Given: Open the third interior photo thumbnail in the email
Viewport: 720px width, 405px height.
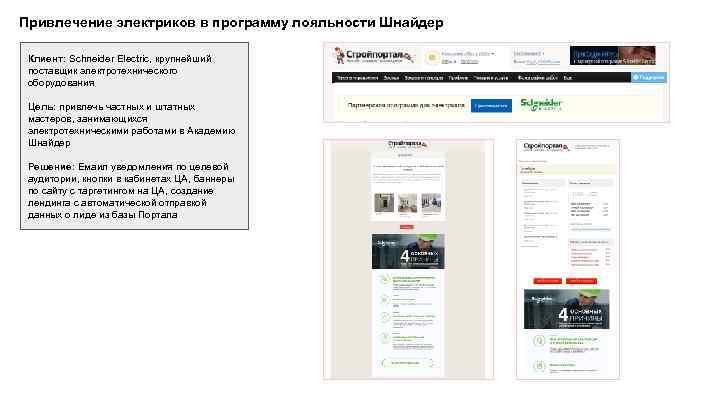Looking at the screenshot, I should coord(431,202).
